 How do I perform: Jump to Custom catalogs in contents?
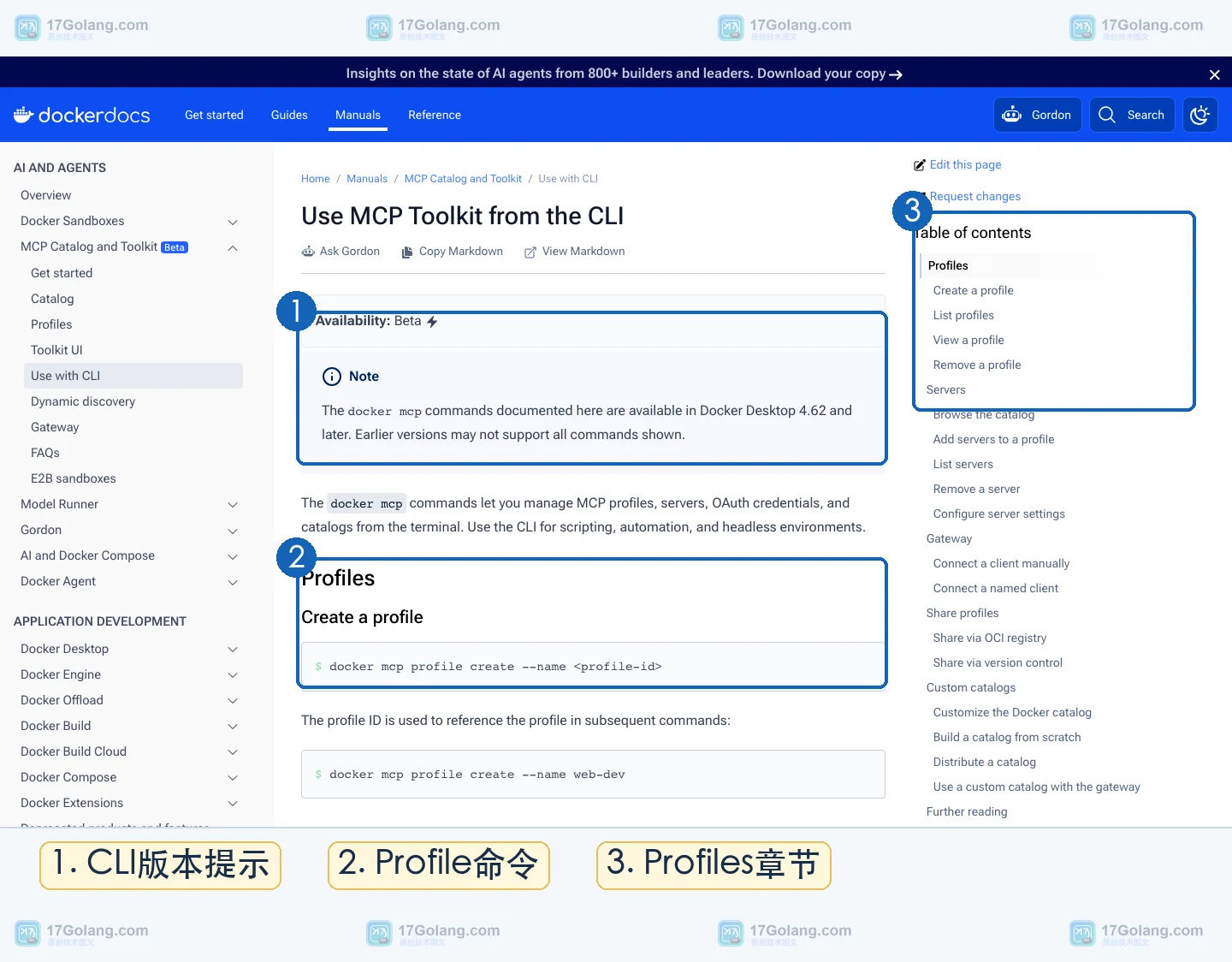pos(971,687)
